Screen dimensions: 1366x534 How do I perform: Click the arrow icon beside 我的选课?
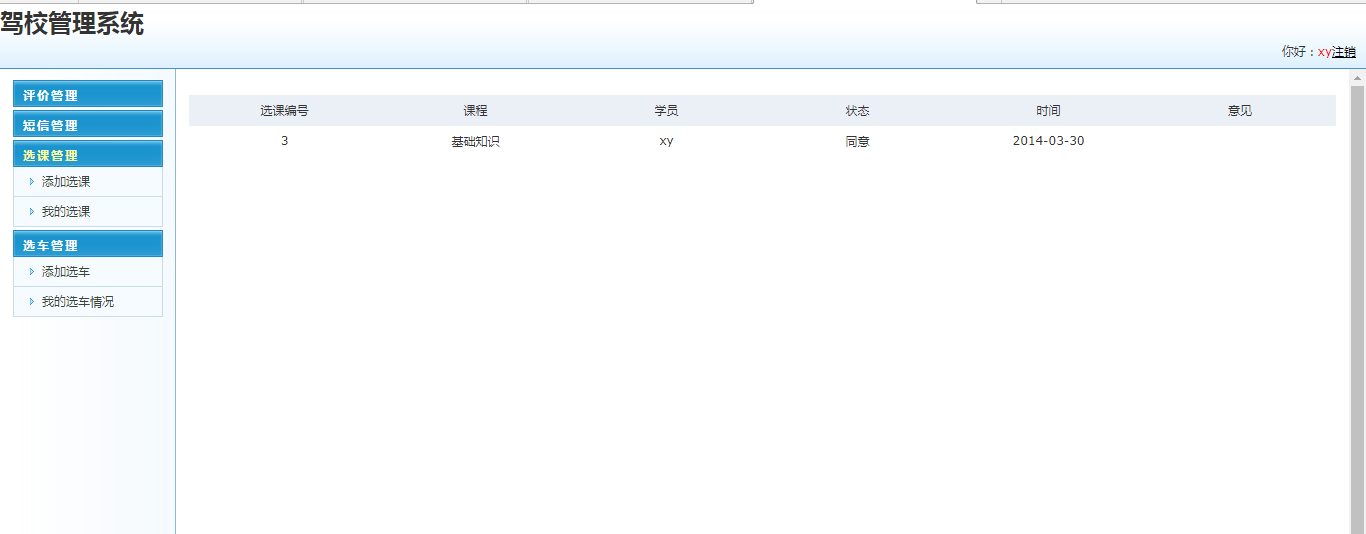pos(32,212)
